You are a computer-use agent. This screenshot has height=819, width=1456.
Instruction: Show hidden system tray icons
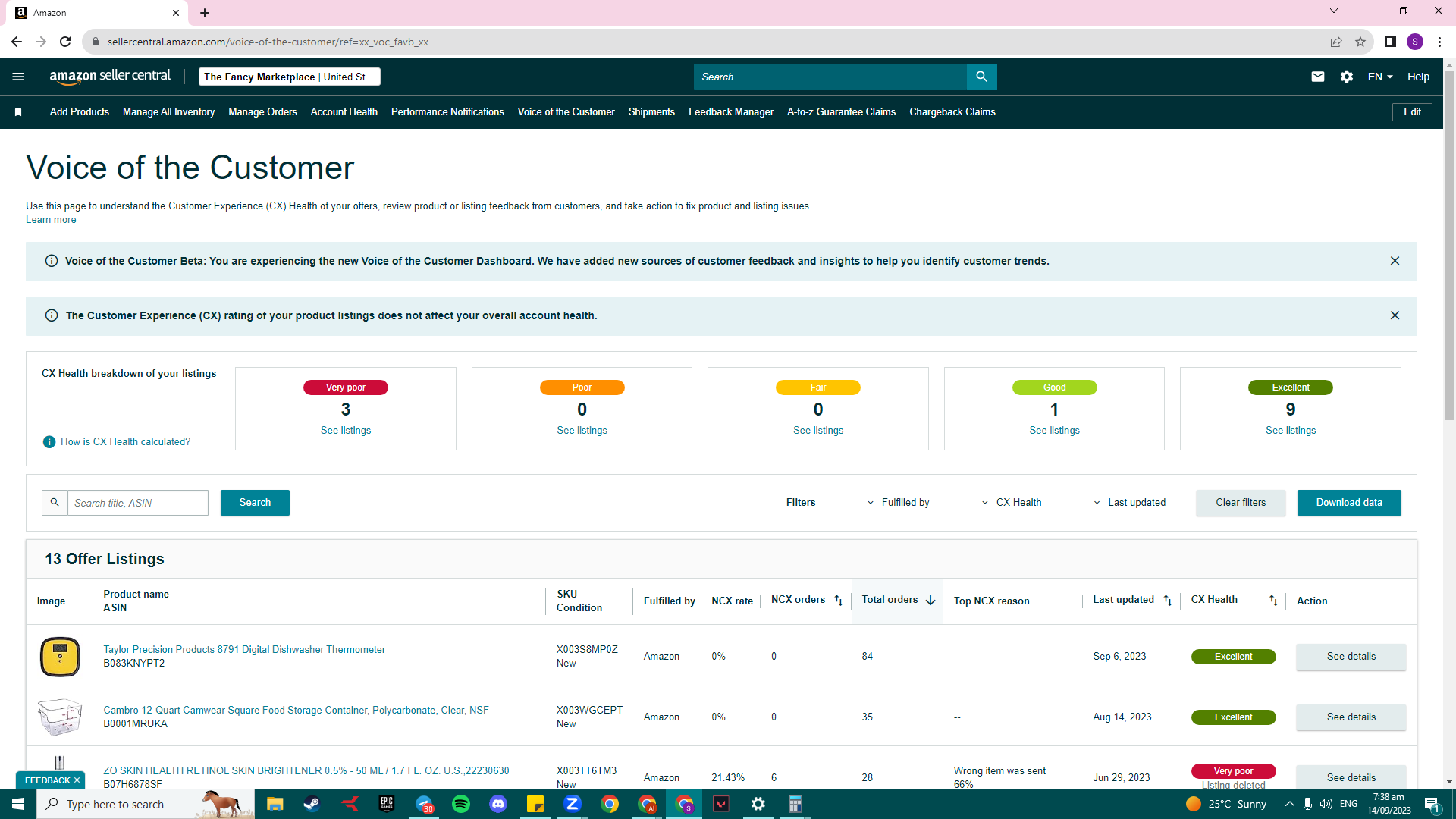(1289, 804)
